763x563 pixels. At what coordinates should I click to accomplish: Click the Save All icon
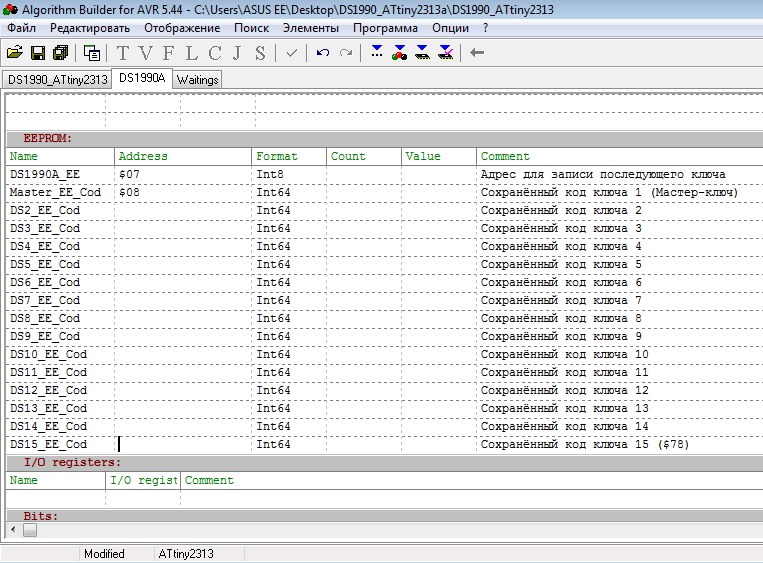[60, 52]
